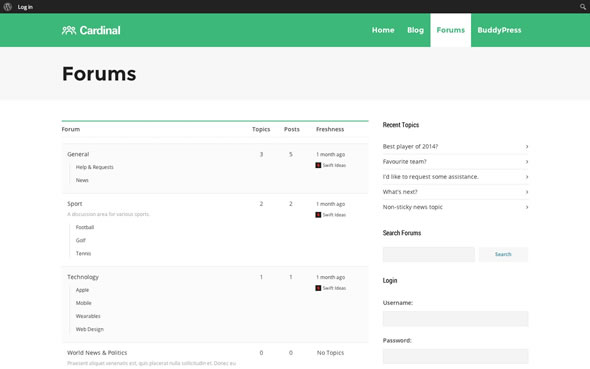Viewport: 590px width, 369px height.
Task: Open the Wearables subforum
Action: (88, 316)
